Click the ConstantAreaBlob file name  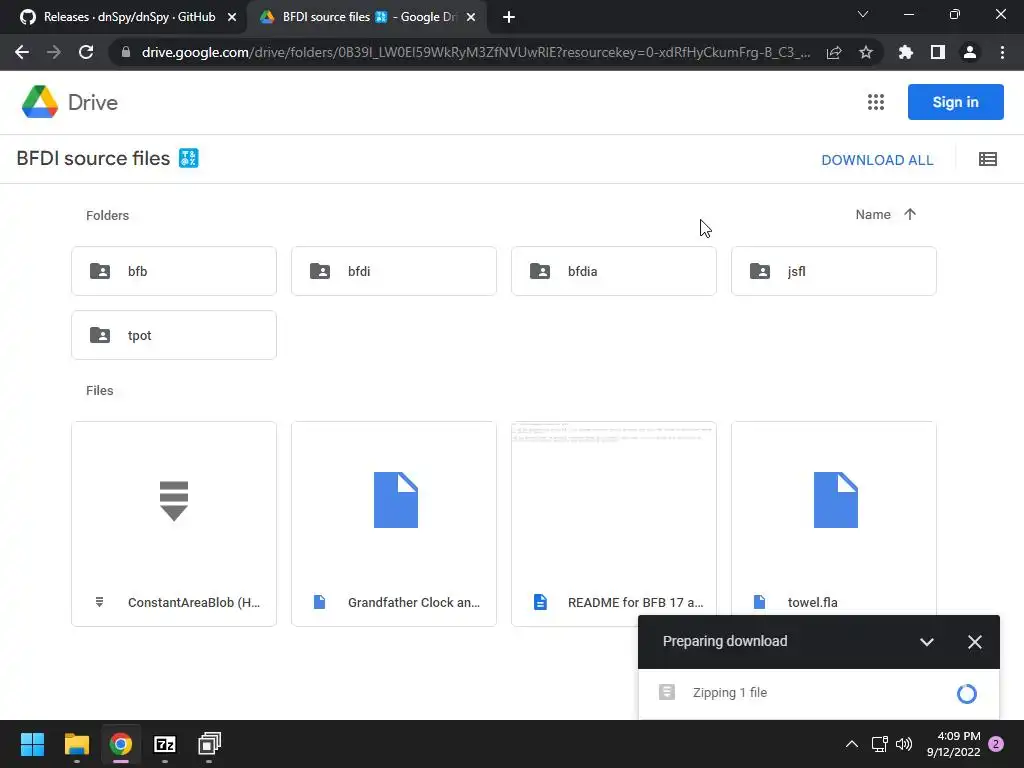click(194, 602)
